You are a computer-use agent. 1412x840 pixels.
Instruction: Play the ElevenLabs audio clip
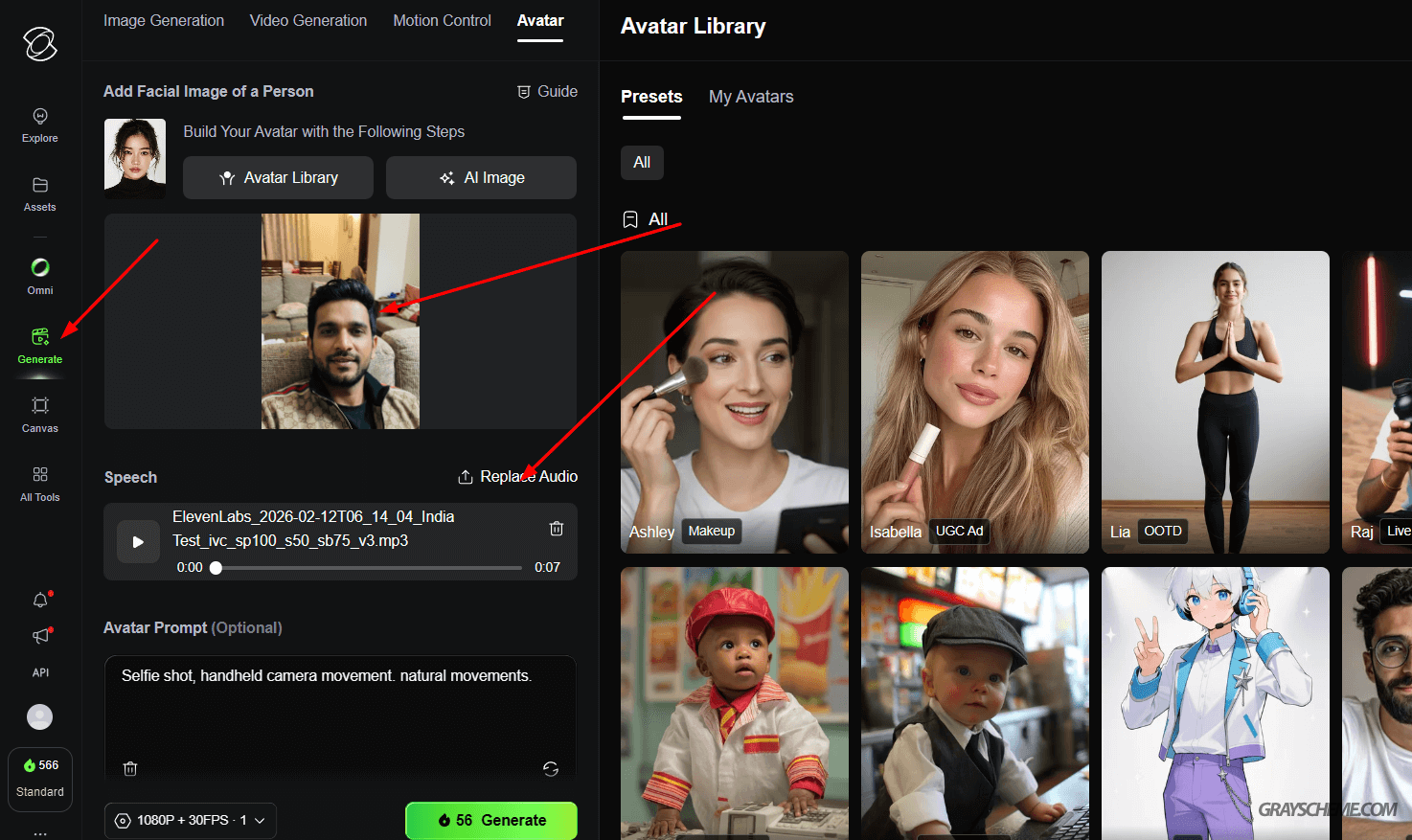tap(138, 542)
